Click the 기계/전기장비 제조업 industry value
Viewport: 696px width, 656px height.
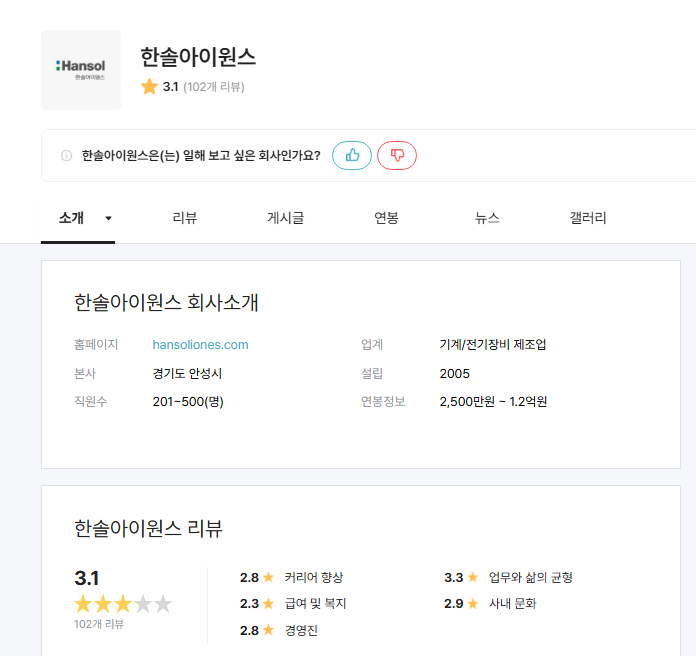click(493, 344)
